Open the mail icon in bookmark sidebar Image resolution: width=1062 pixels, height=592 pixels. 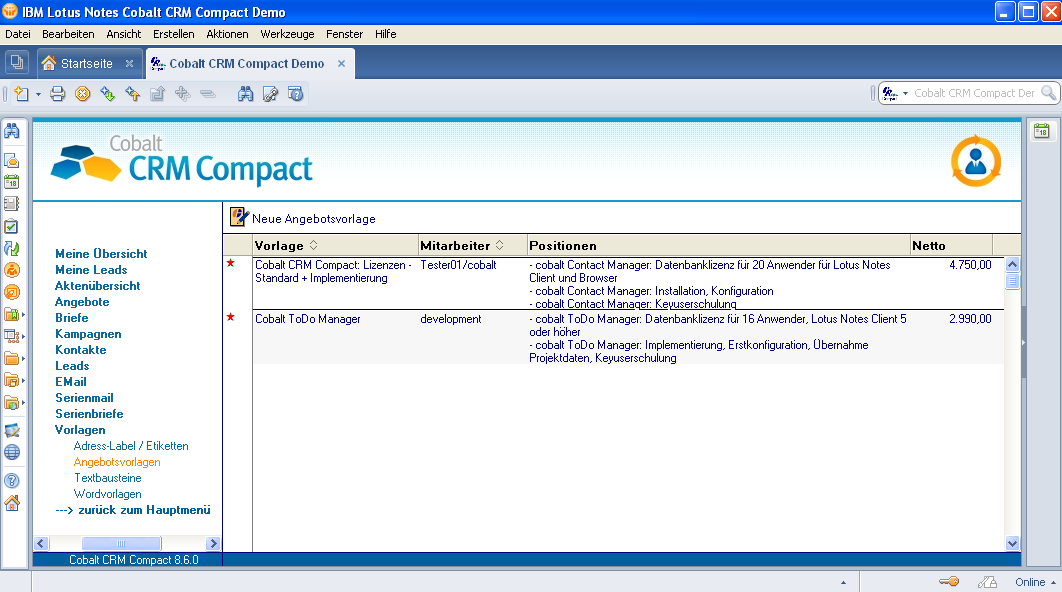[12, 161]
